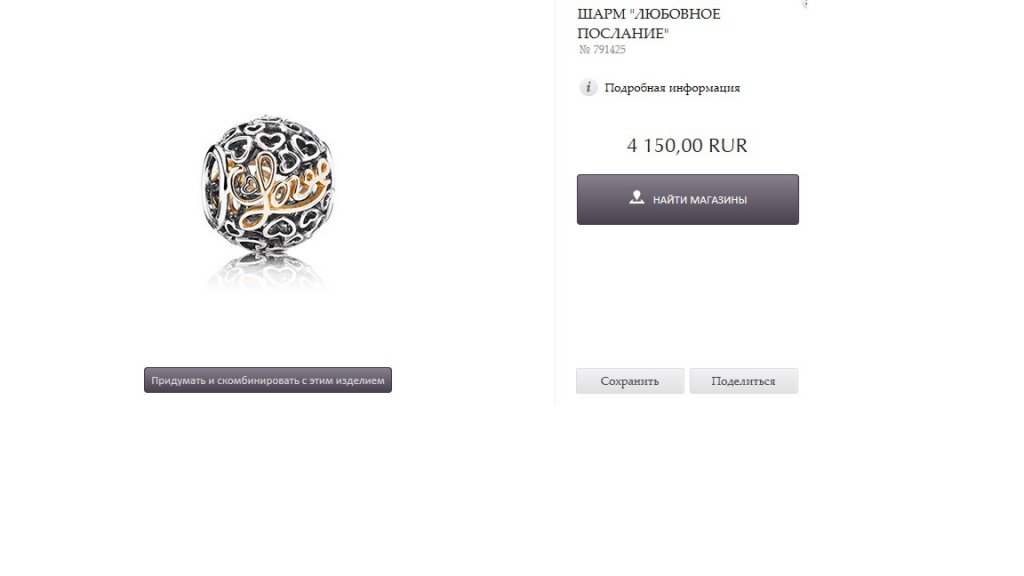Select the item number № 791425
This screenshot has width=1024, height=576.
click(601, 50)
